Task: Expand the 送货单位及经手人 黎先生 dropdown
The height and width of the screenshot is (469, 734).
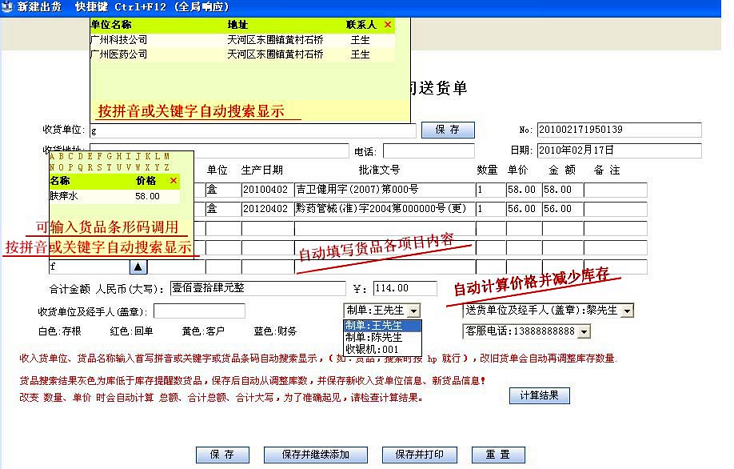Action: (627, 310)
